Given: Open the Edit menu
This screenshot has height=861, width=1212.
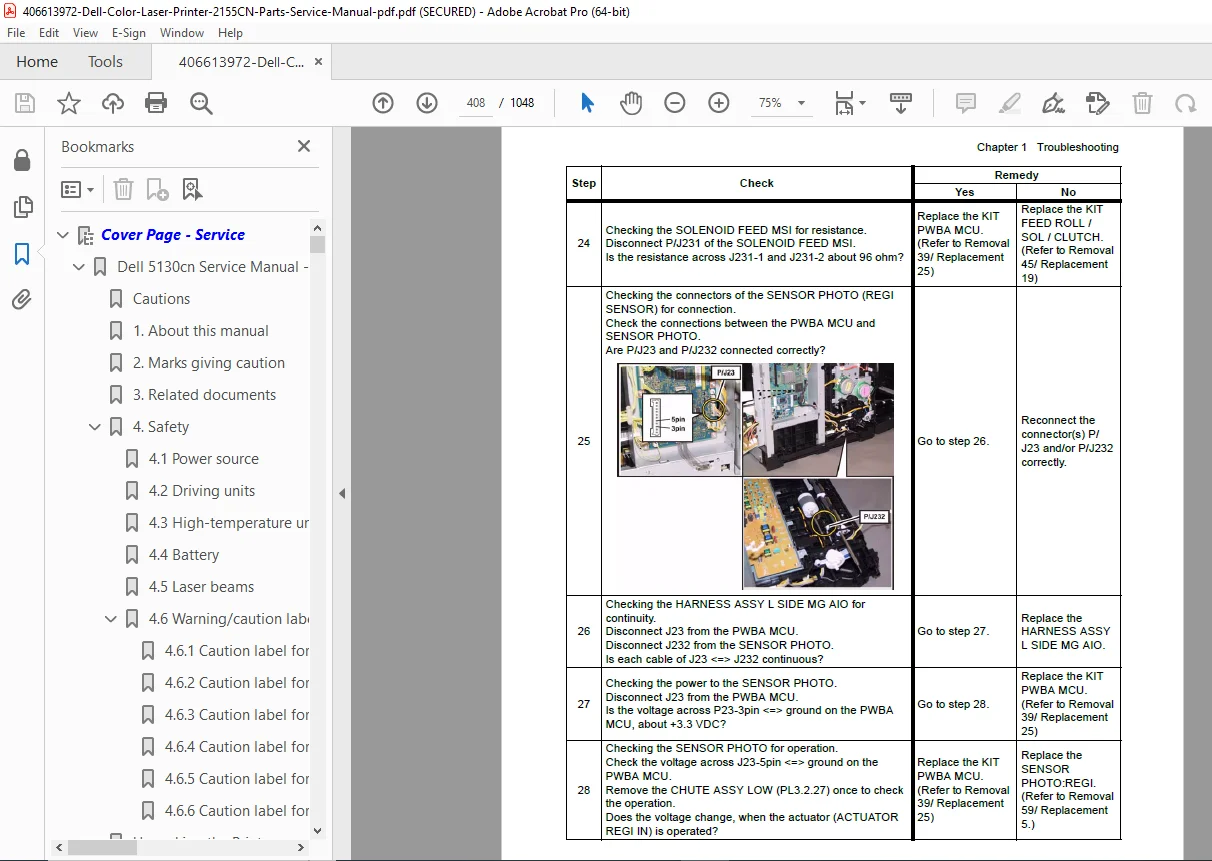Looking at the screenshot, I should pyautogui.click(x=50, y=33).
